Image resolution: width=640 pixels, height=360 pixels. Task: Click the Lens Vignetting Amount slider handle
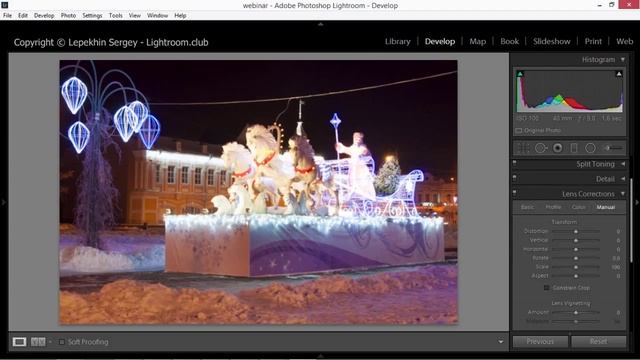(x=576, y=313)
